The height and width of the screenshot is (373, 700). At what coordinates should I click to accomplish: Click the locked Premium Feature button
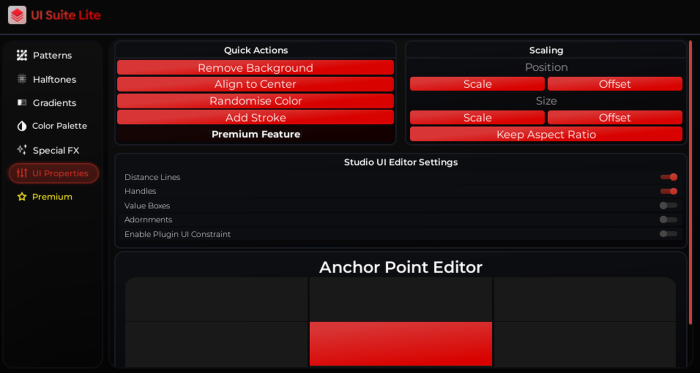[x=255, y=134]
